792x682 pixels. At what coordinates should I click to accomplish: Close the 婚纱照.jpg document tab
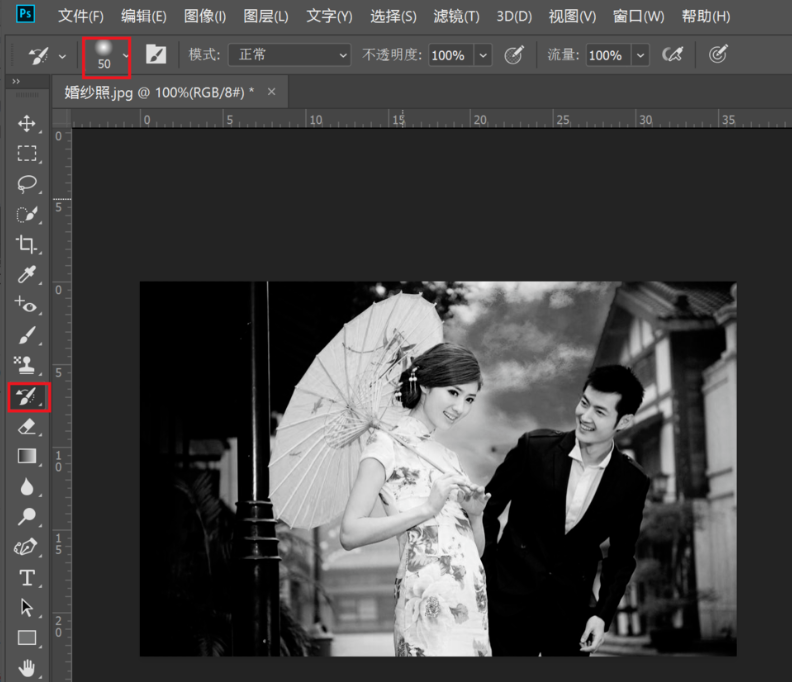[x=271, y=92]
